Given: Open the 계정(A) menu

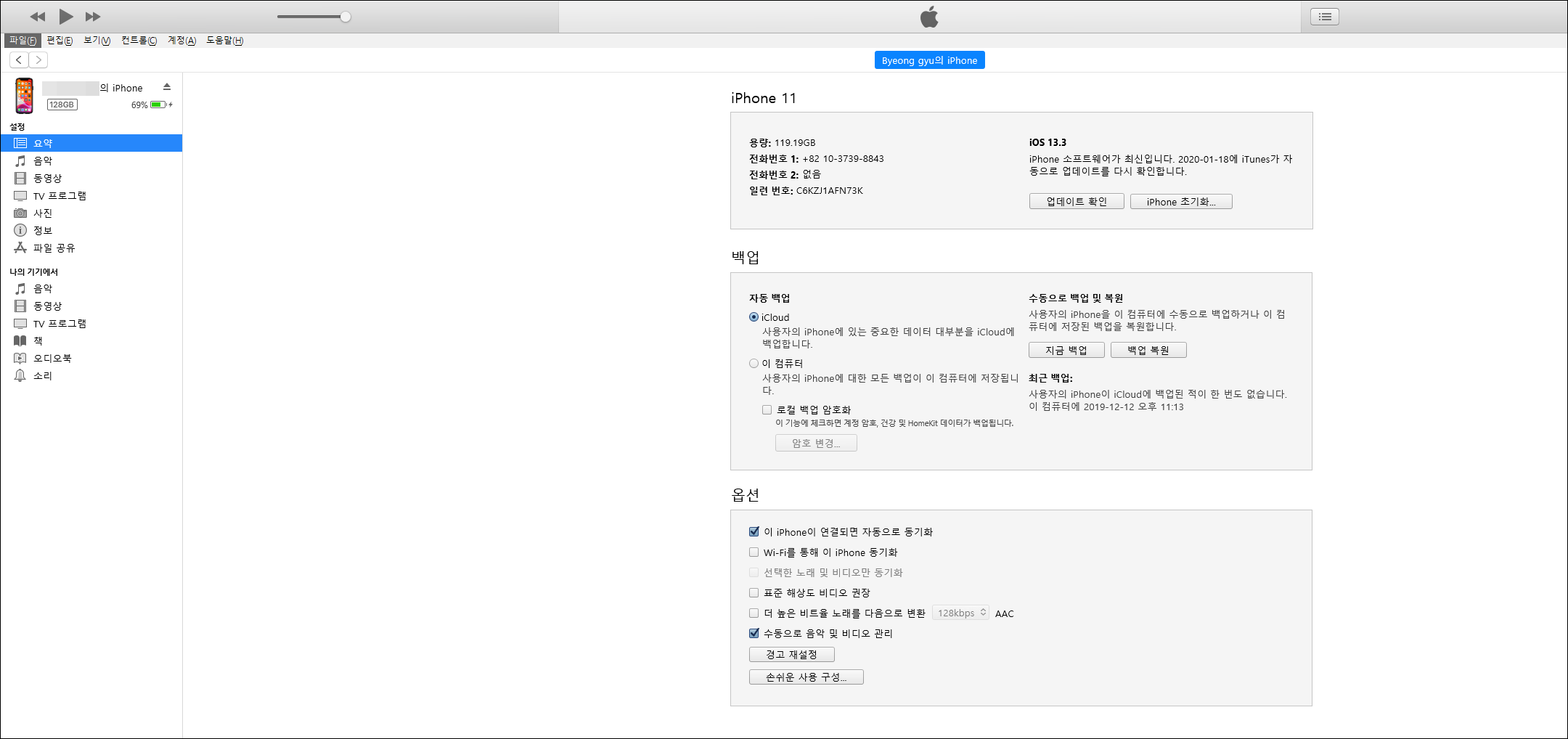Looking at the screenshot, I should click(181, 41).
